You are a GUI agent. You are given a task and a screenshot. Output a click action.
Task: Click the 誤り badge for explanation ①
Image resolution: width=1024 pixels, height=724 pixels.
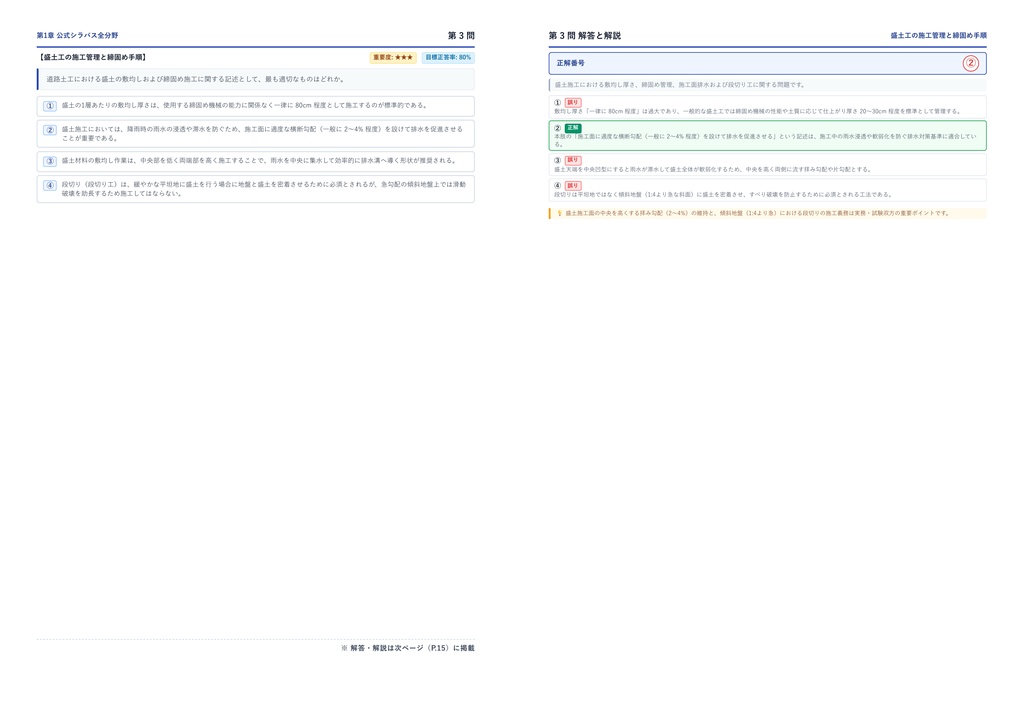(573, 102)
